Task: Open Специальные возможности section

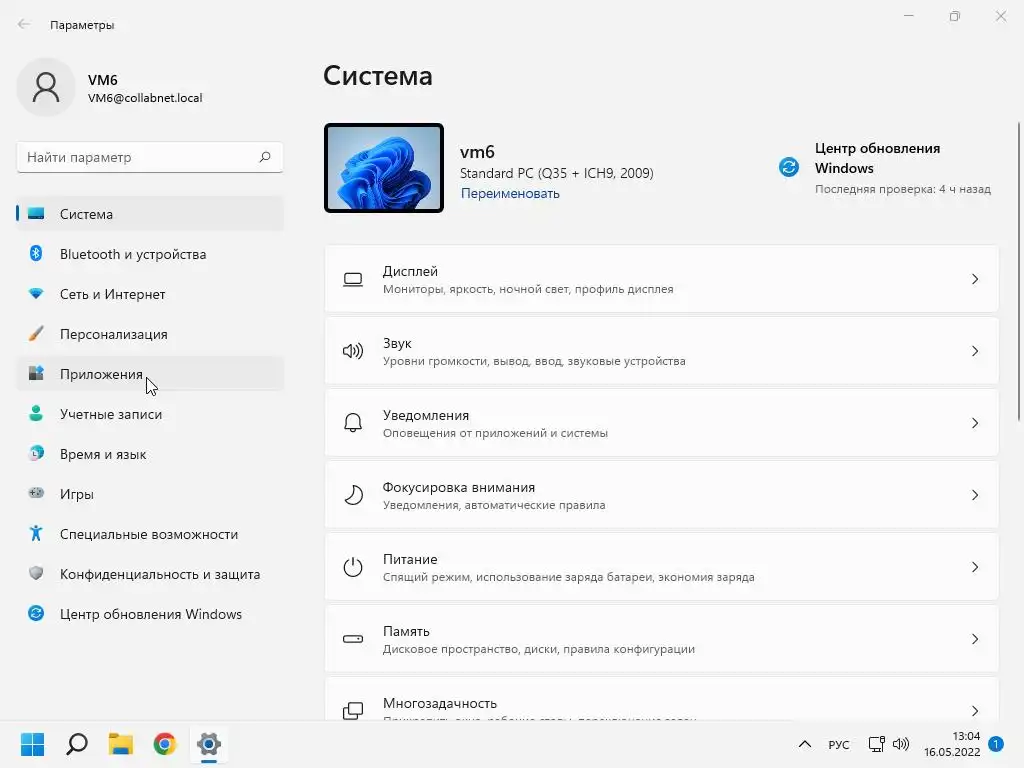Action: [x=150, y=534]
